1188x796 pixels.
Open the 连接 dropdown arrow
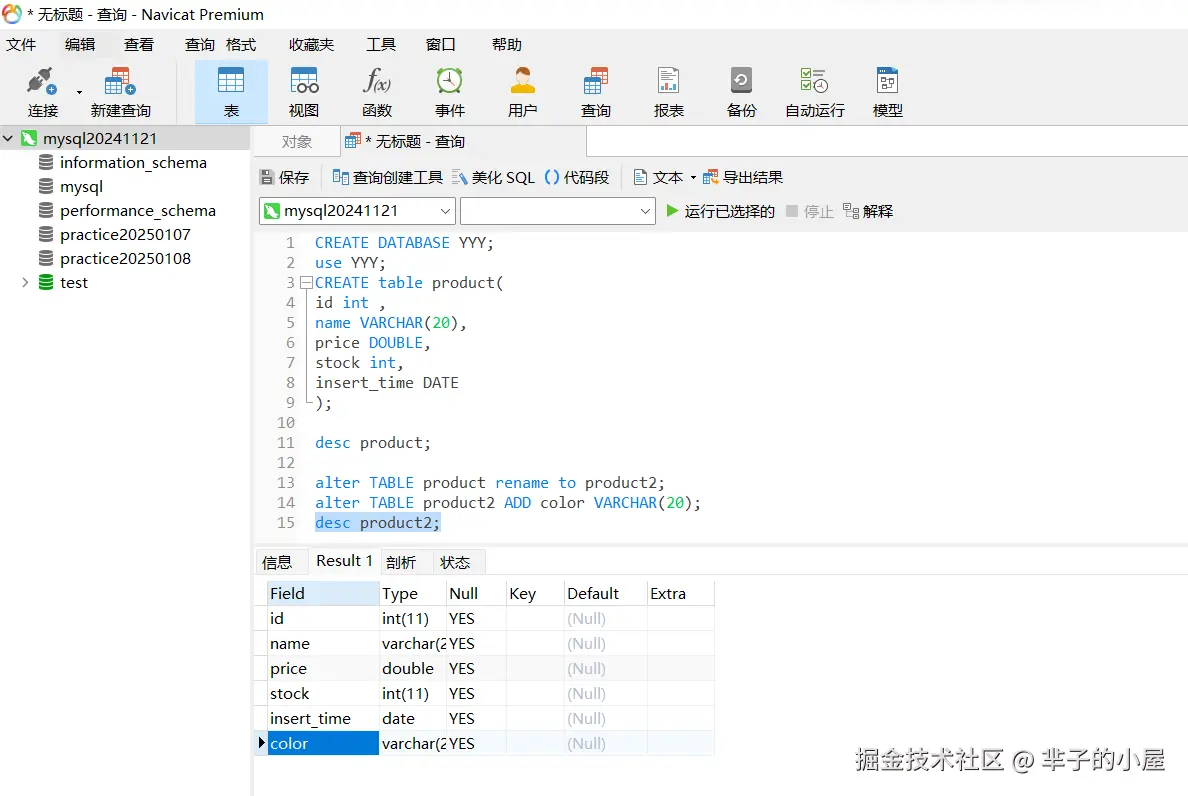click(79, 92)
